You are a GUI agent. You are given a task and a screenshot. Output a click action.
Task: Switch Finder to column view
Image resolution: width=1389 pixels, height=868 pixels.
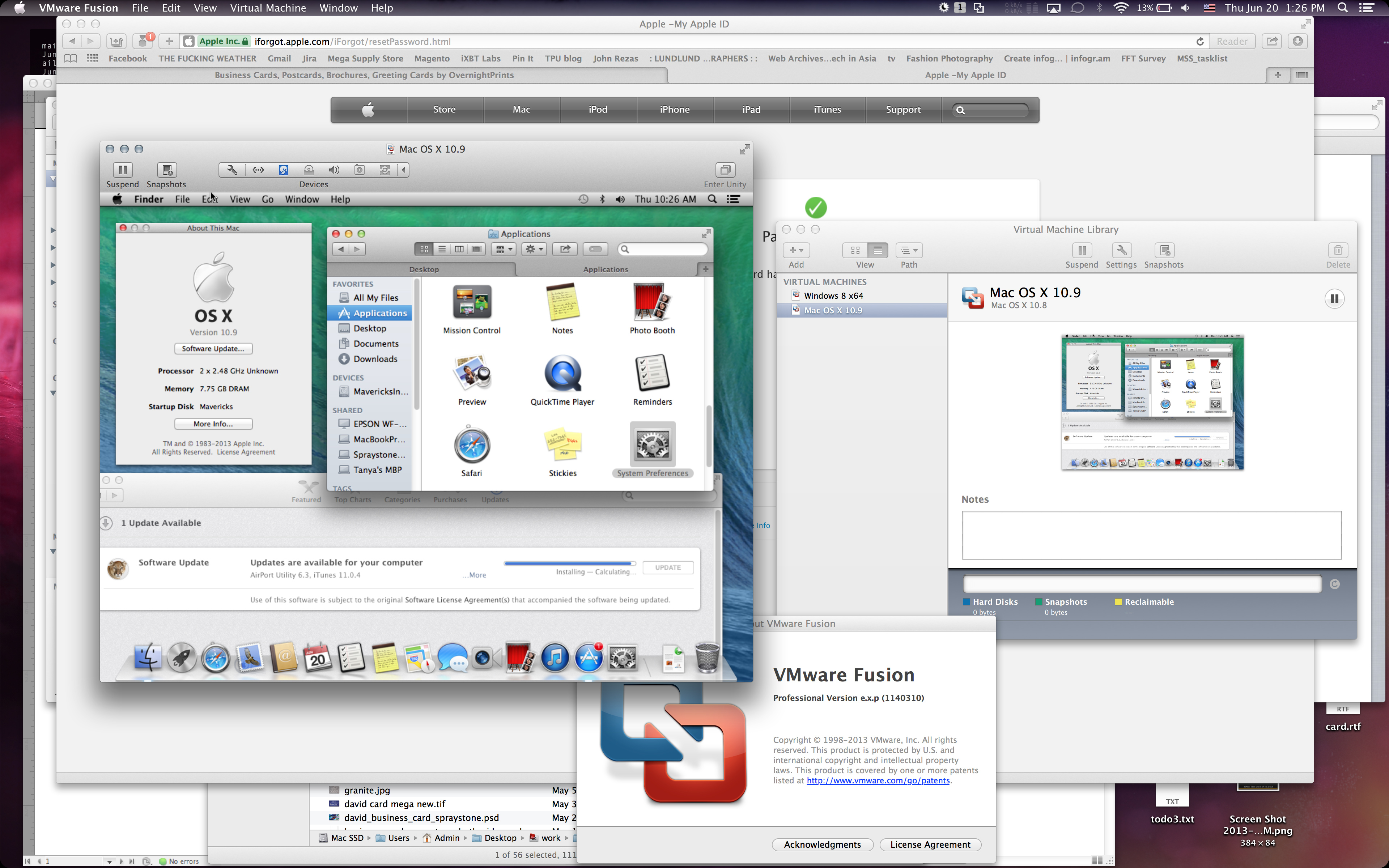pos(459,249)
